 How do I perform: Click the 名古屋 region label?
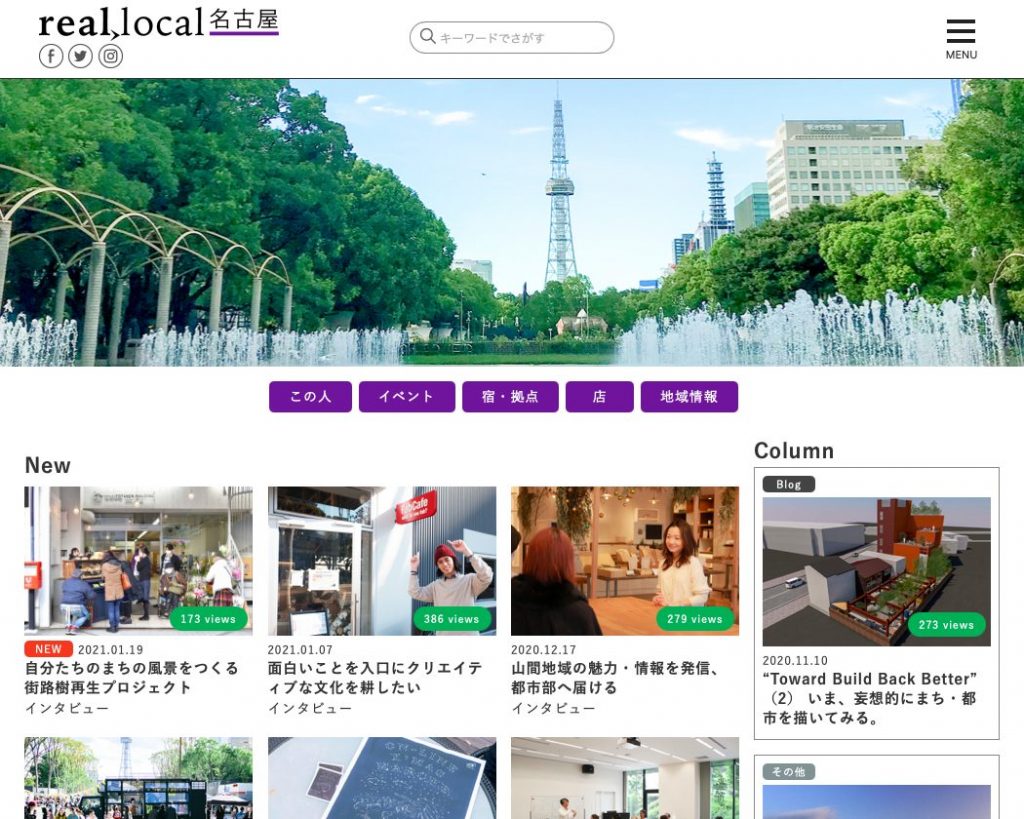coord(244,21)
